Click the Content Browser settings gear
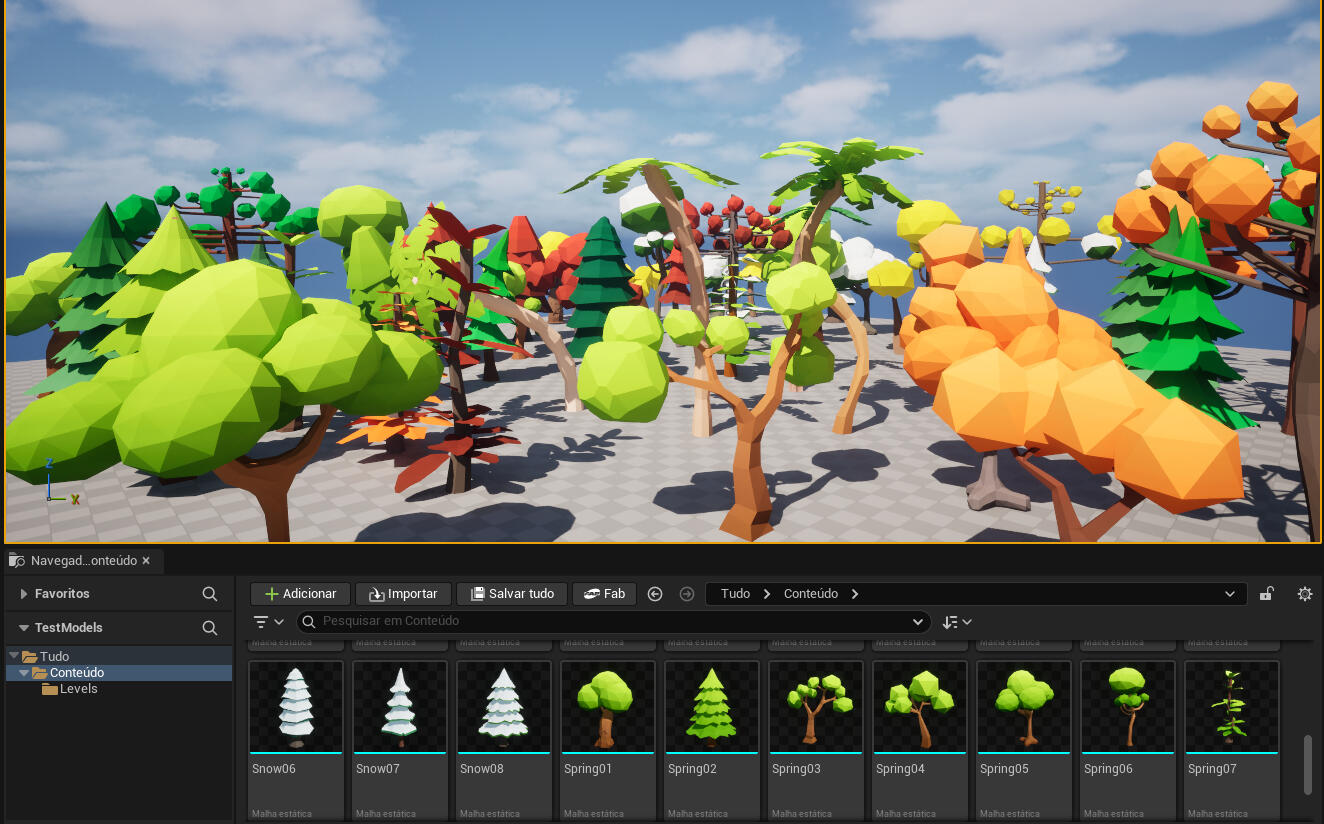This screenshot has height=824, width=1324. (x=1305, y=593)
